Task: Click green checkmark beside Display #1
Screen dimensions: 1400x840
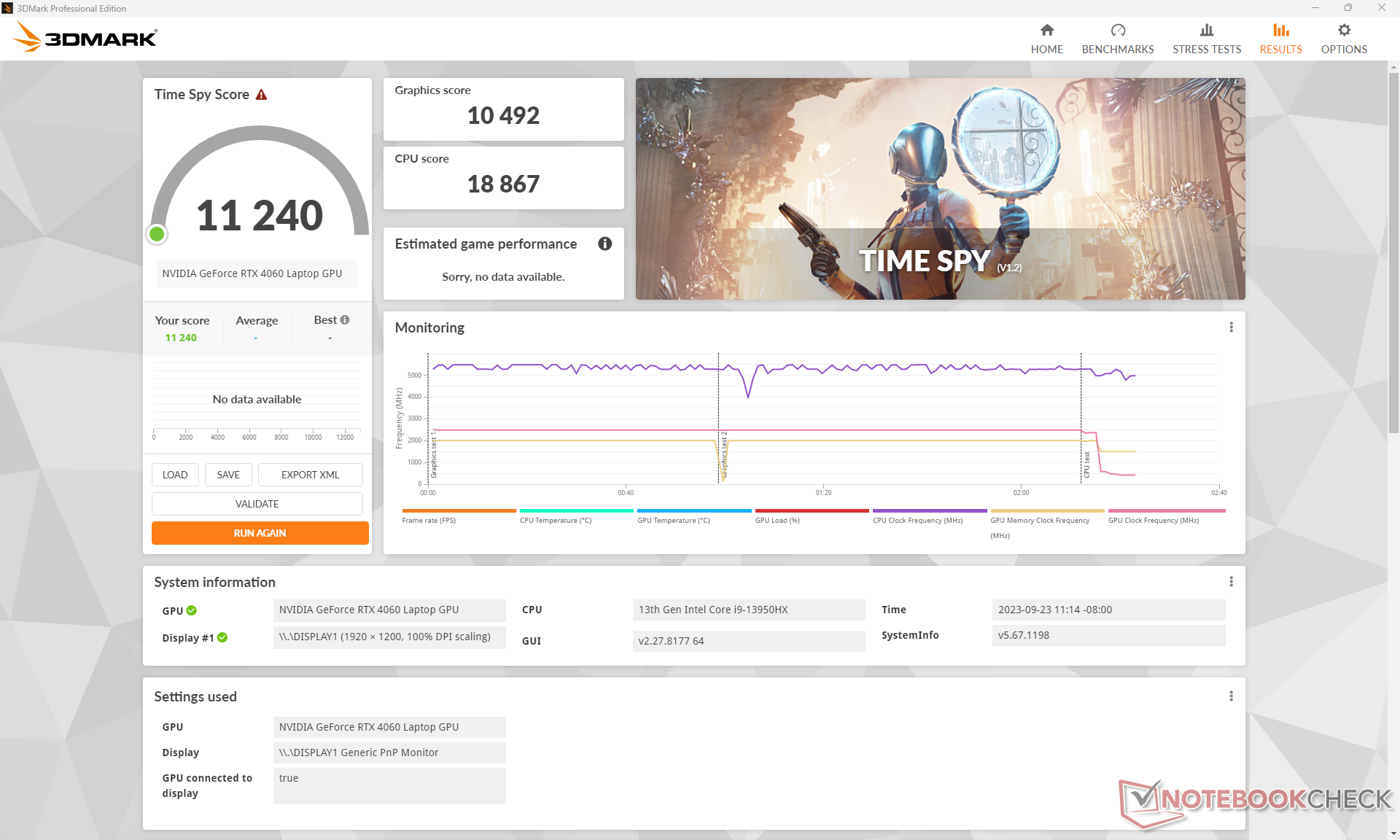Action: (x=222, y=637)
